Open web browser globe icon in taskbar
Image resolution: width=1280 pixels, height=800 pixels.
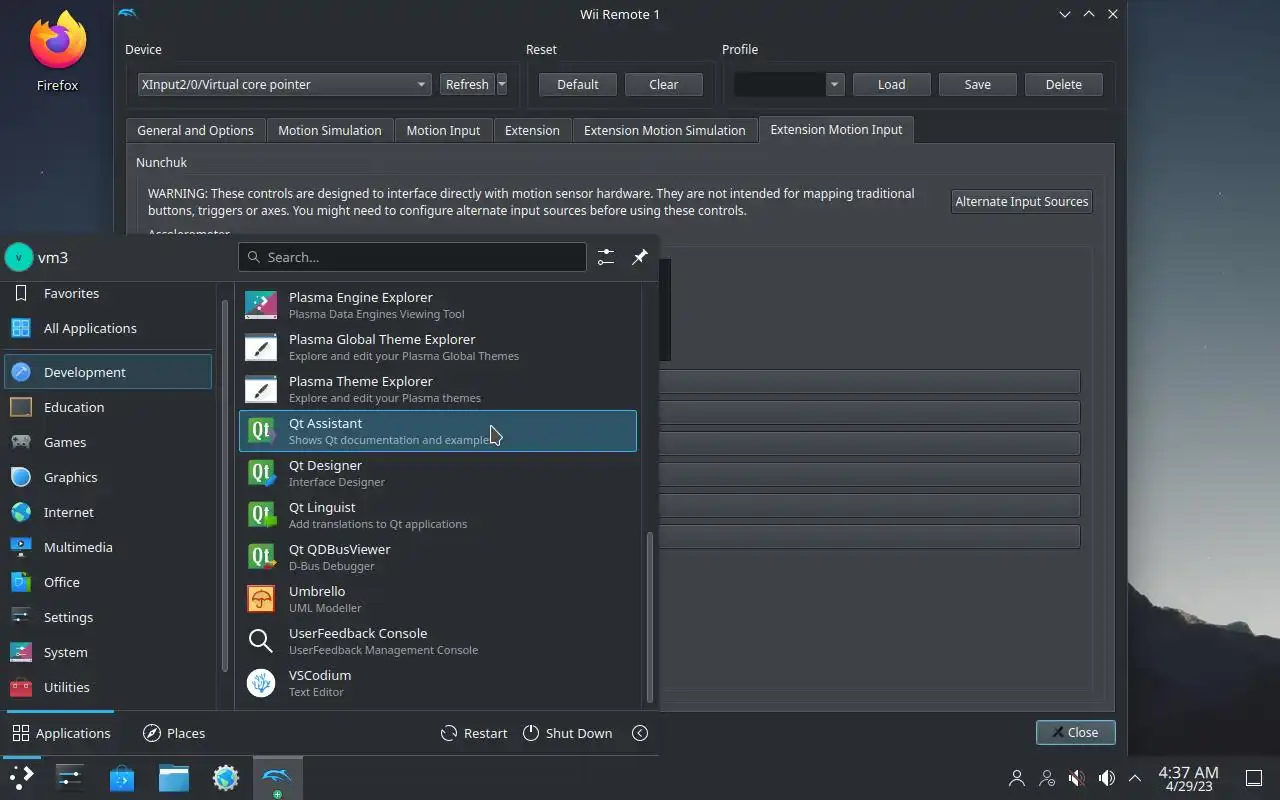point(226,778)
